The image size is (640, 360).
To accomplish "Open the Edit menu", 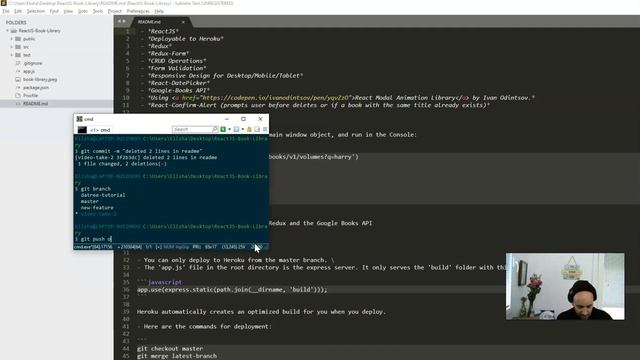I will [x=18, y=11].
